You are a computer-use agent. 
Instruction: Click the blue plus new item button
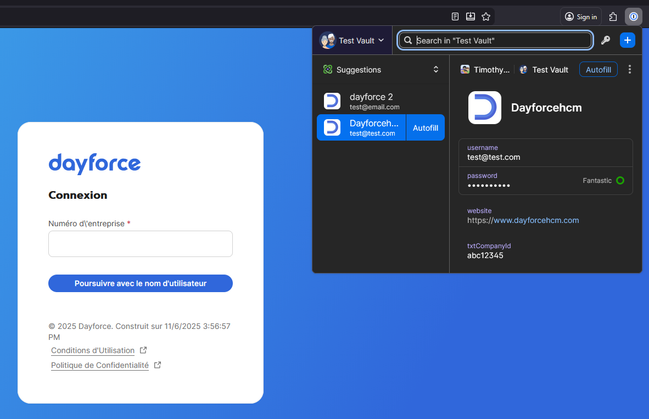(627, 41)
